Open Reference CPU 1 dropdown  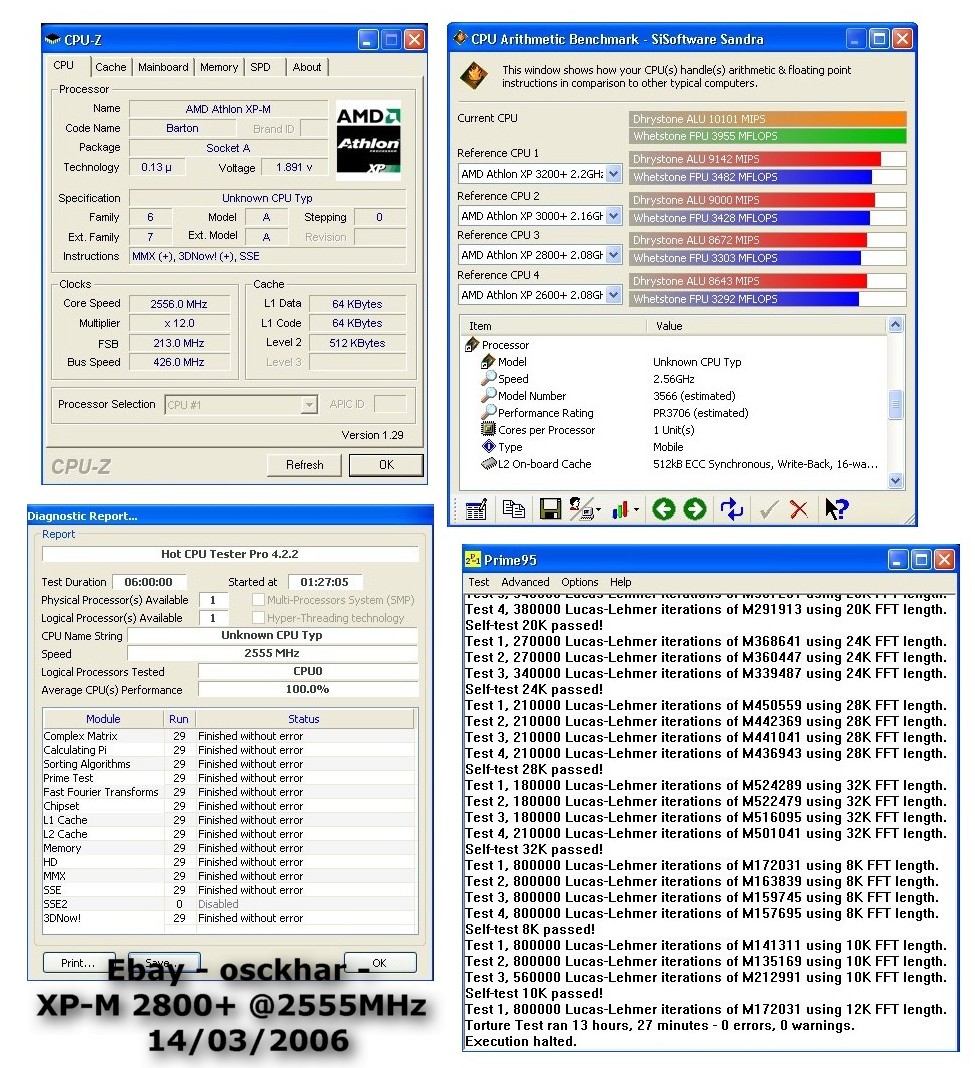pyautogui.click(x=613, y=174)
